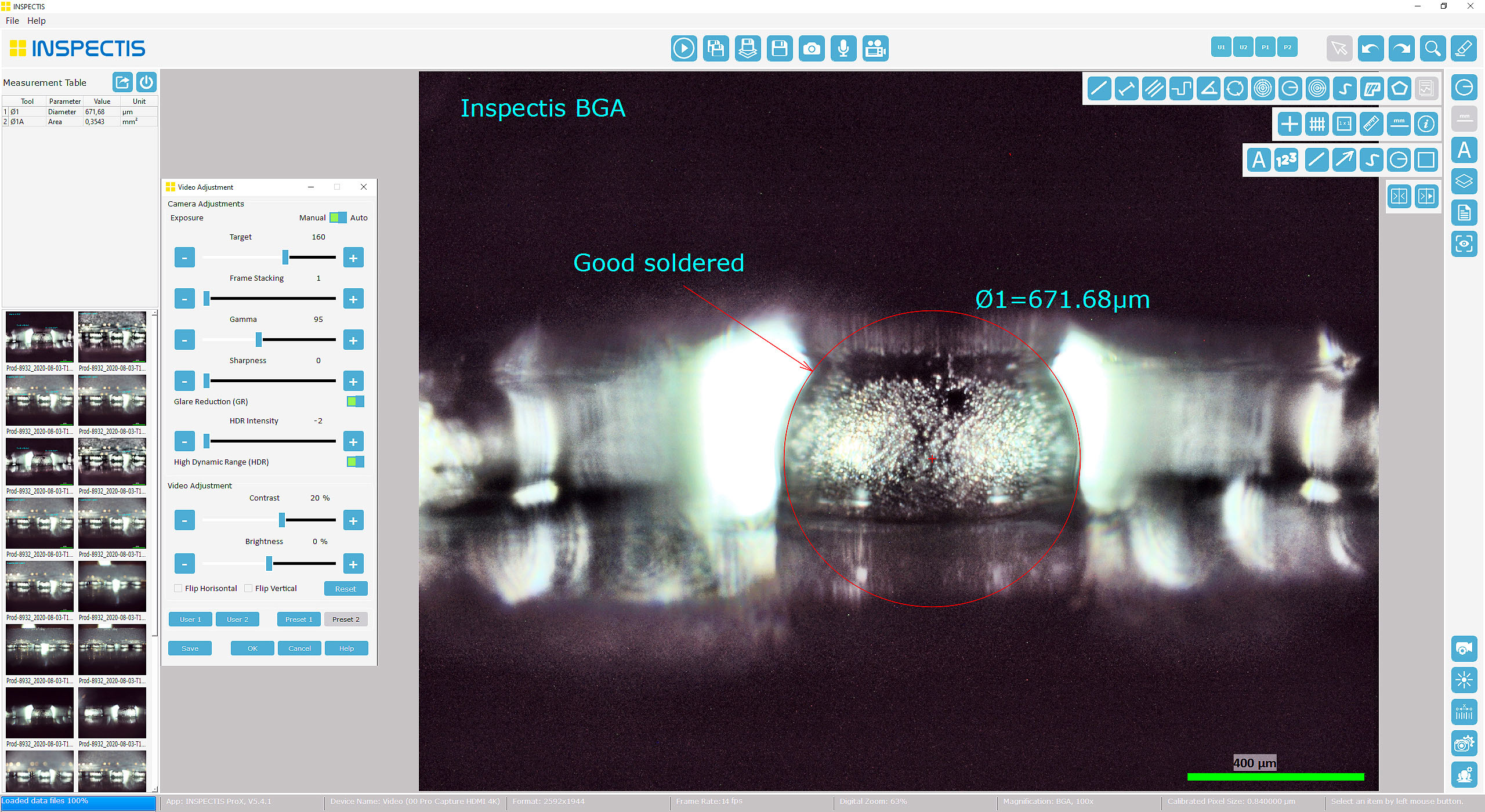Viewport: 1485px width, 812px height.
Task: Toggle the crosshair overlay icon
Action: [1290, 124]
